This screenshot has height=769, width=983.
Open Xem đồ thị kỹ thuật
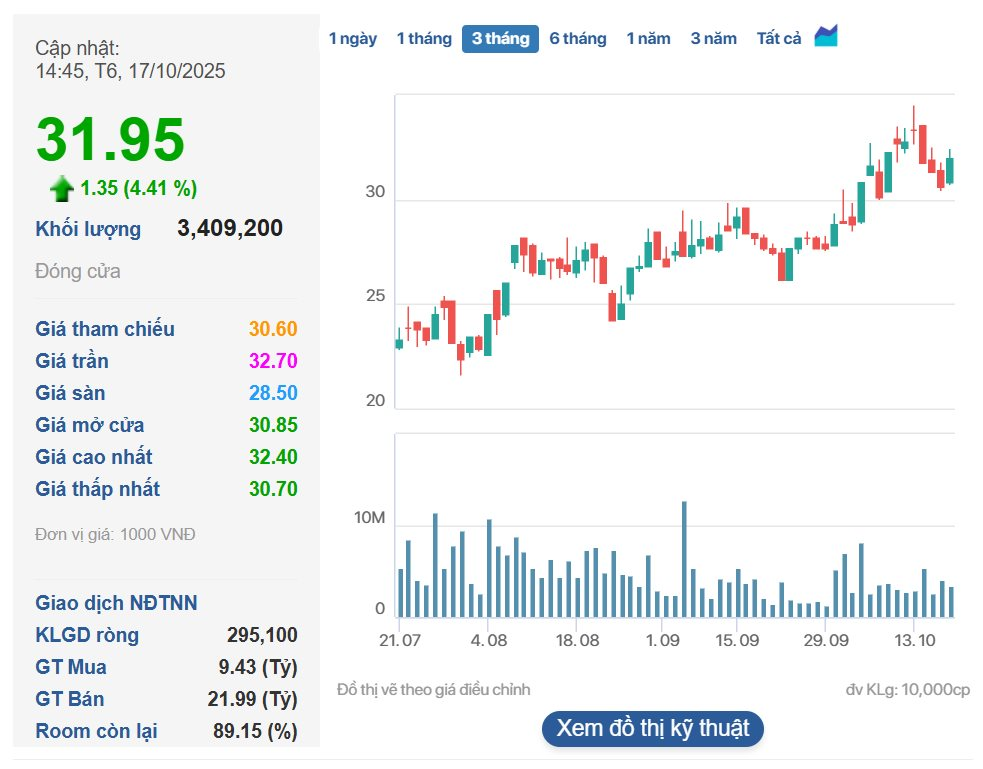652,728
